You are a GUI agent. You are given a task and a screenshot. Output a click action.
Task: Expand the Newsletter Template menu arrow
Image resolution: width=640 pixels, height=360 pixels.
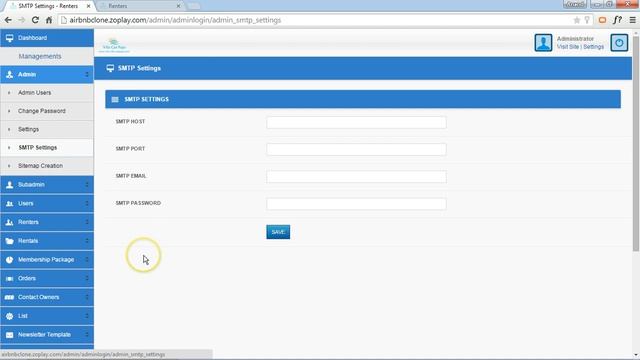pyautogui.click(x=87, y=335)
